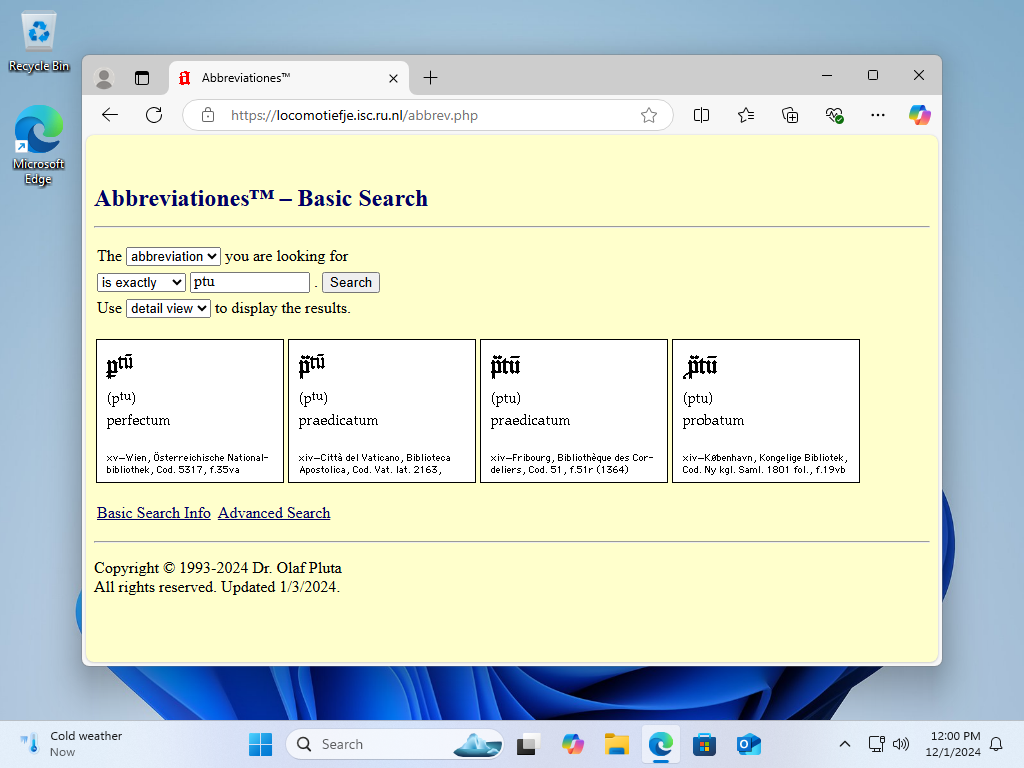Follow the Advanced Search link
Image resolution: width=1024 pixels, height=768 pixels.
click(x=274, y=513)
